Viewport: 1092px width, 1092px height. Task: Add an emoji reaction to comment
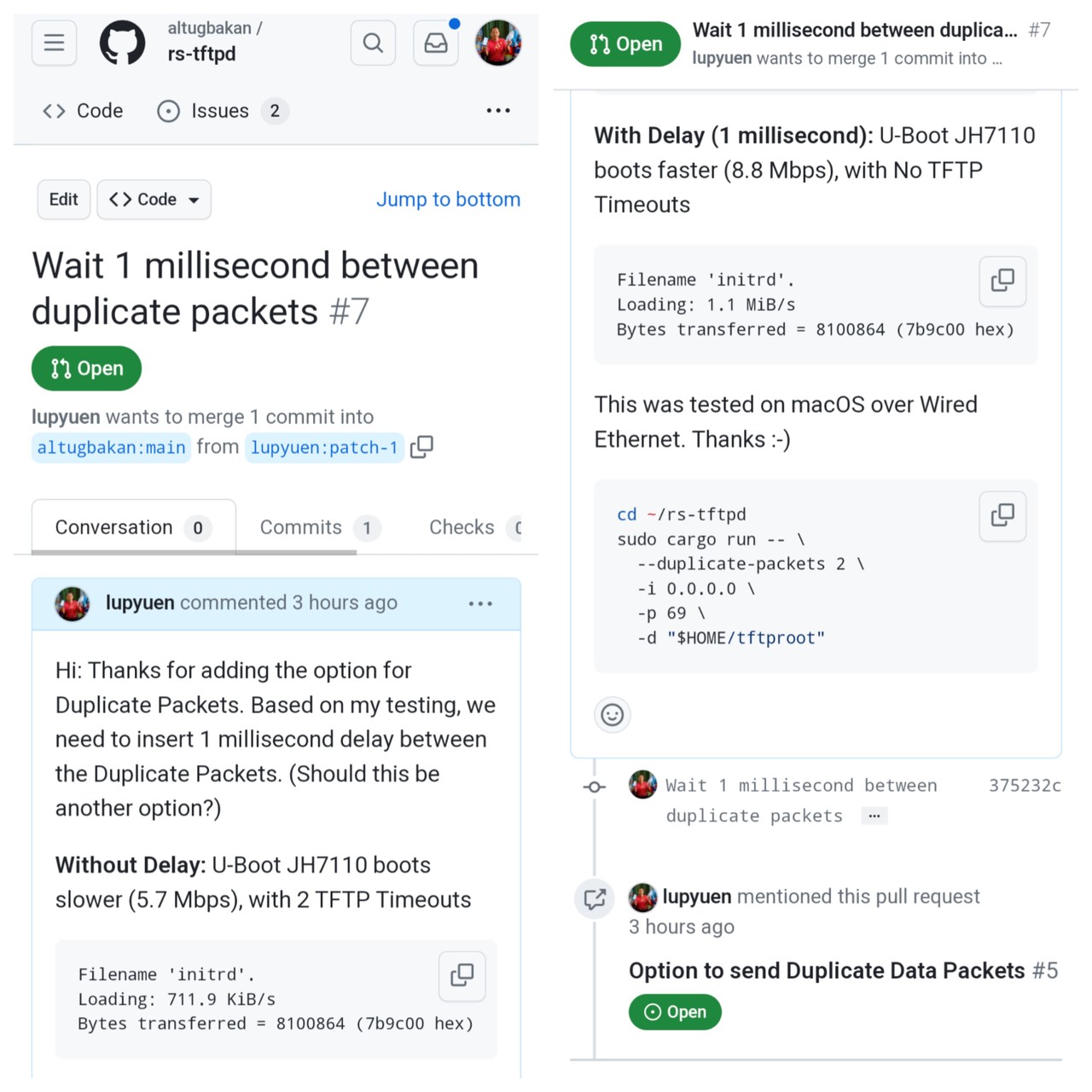(613, 715)
